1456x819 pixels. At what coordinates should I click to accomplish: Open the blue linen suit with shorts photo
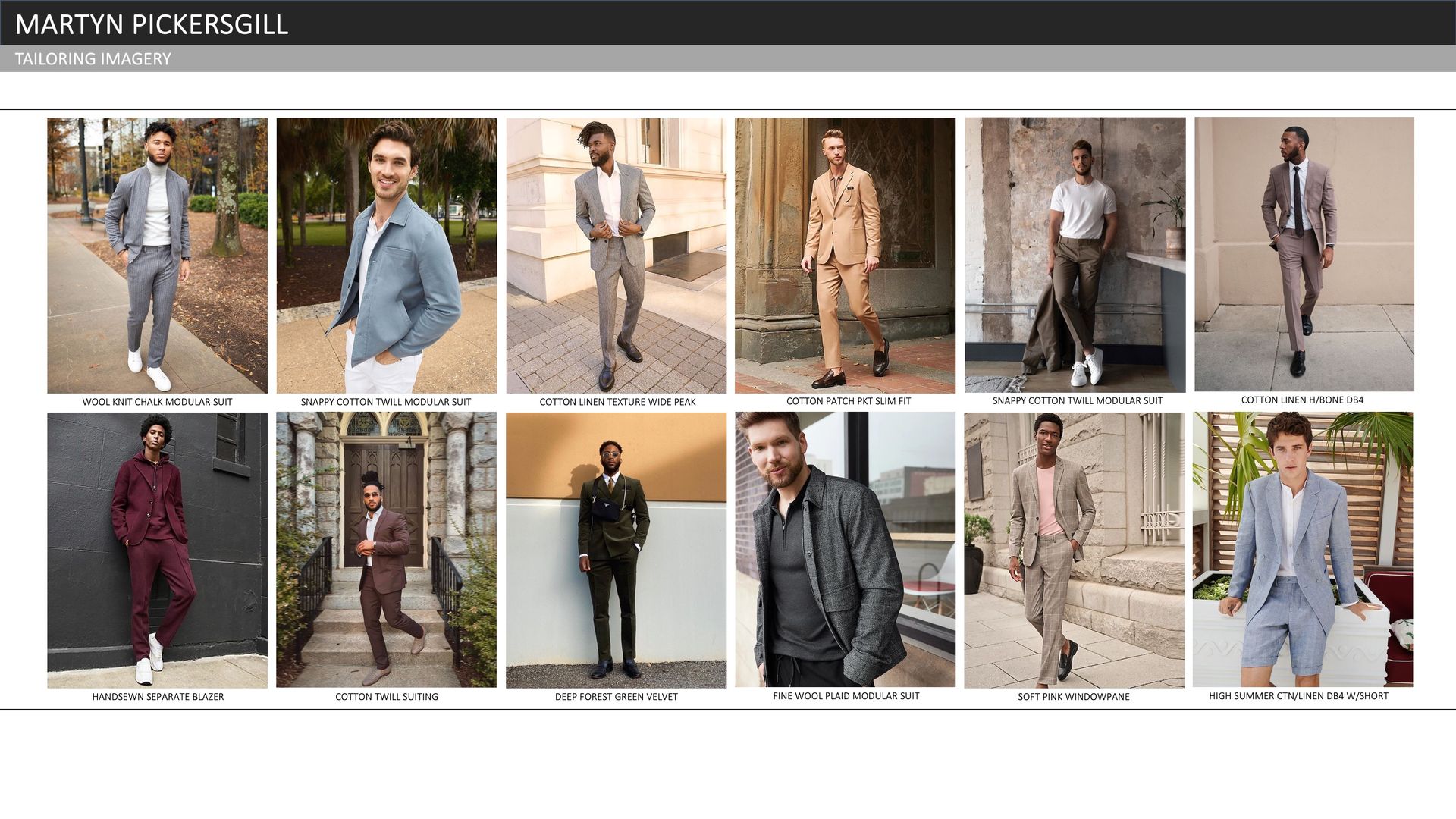(1302, 550)
